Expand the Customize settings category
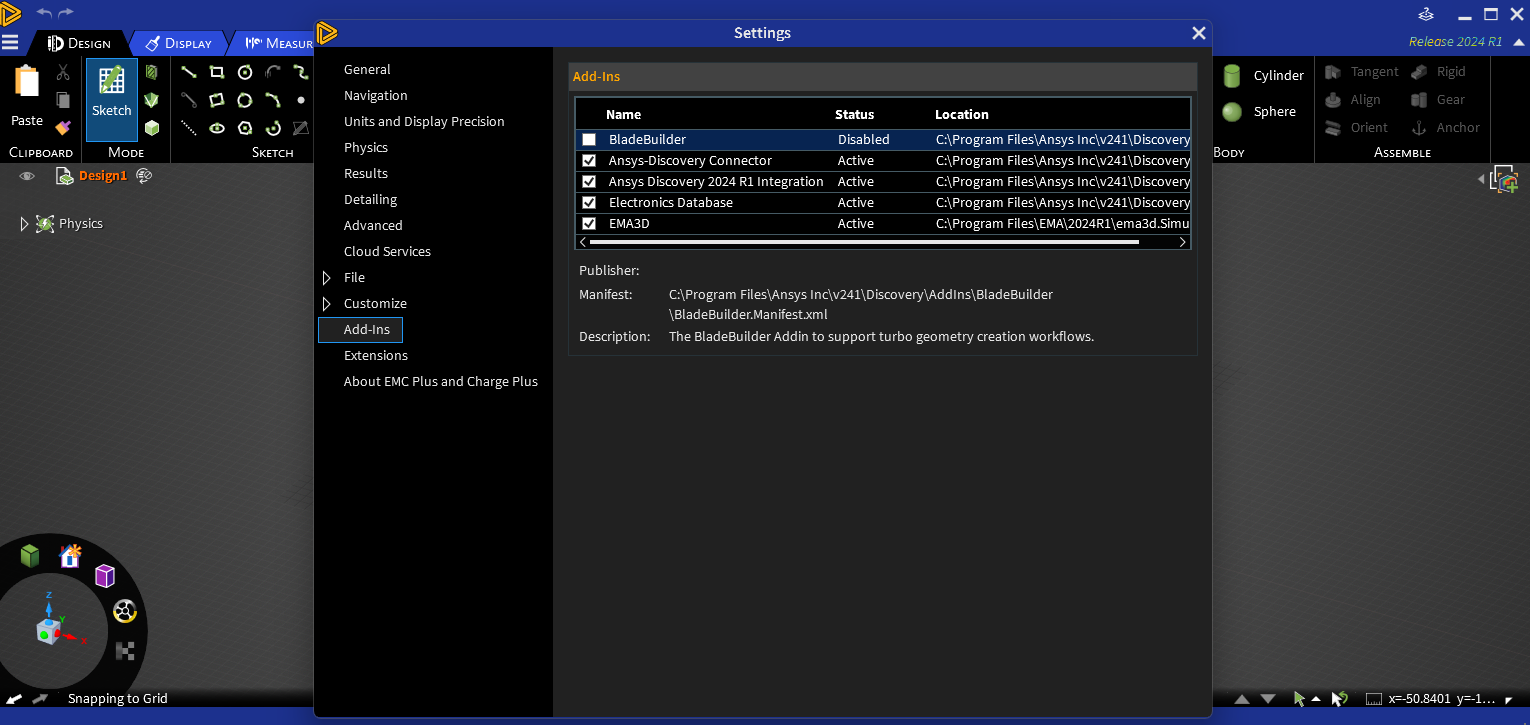The image size is (1530, 725). click(326, 304)
